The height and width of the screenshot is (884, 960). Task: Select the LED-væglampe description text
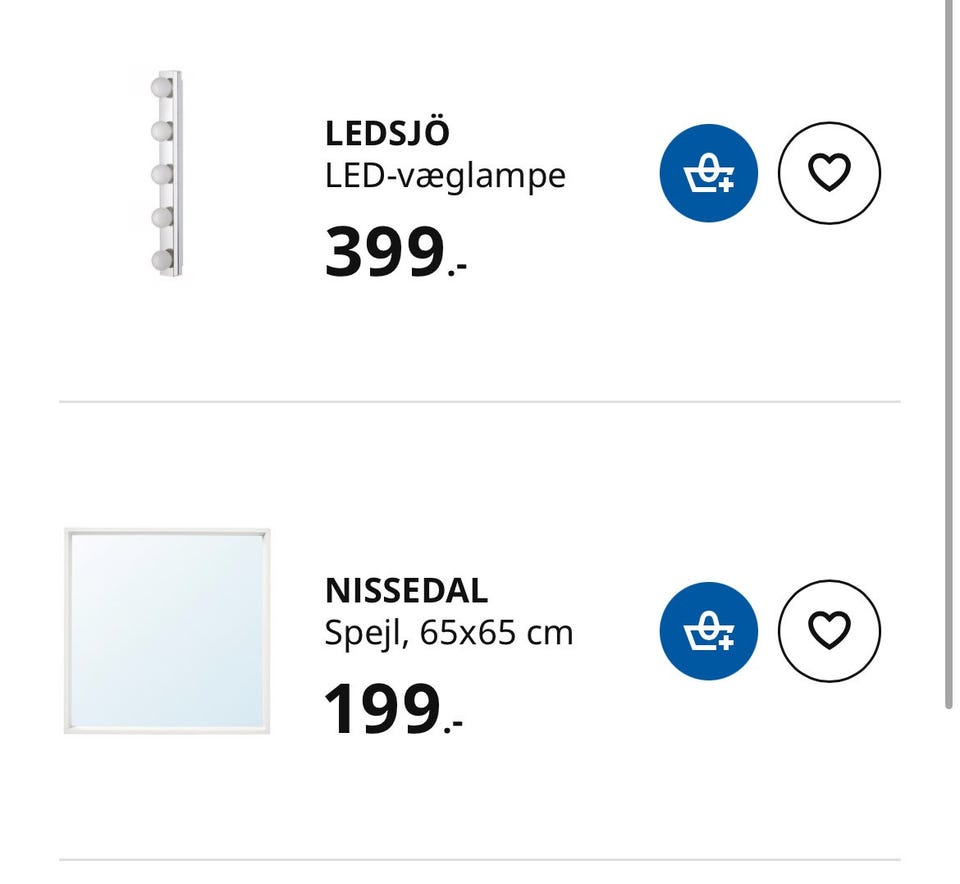point(445,176)
